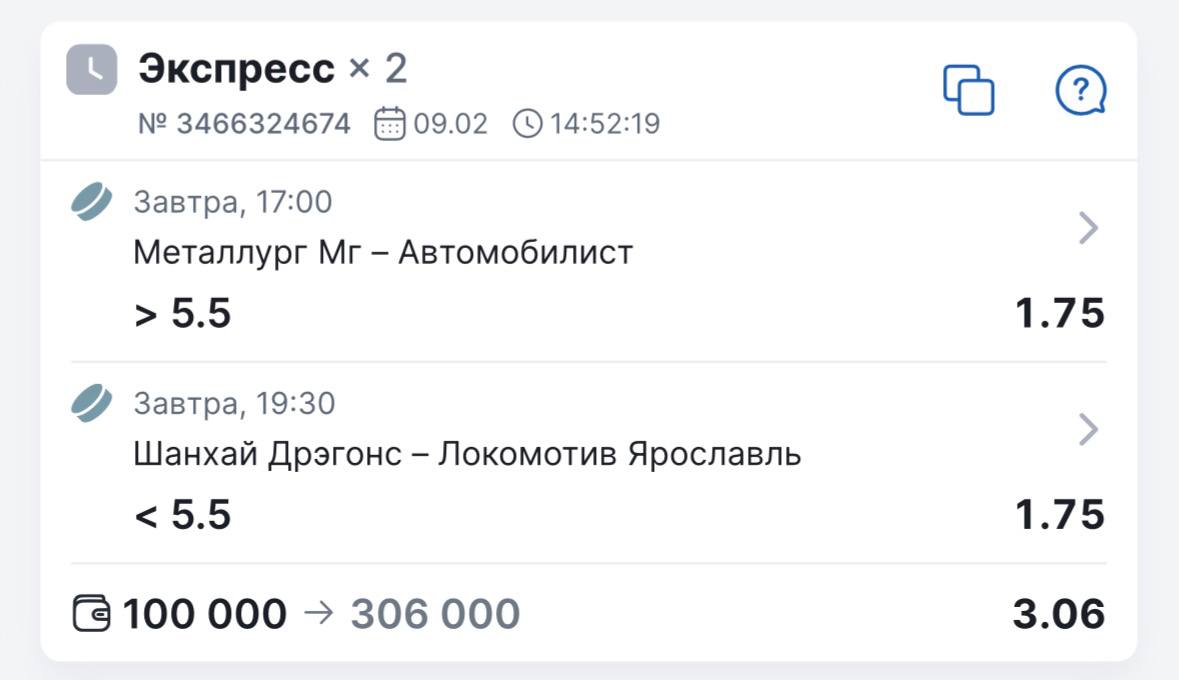Click the potential payout 306 000

[x=435, y=614]
